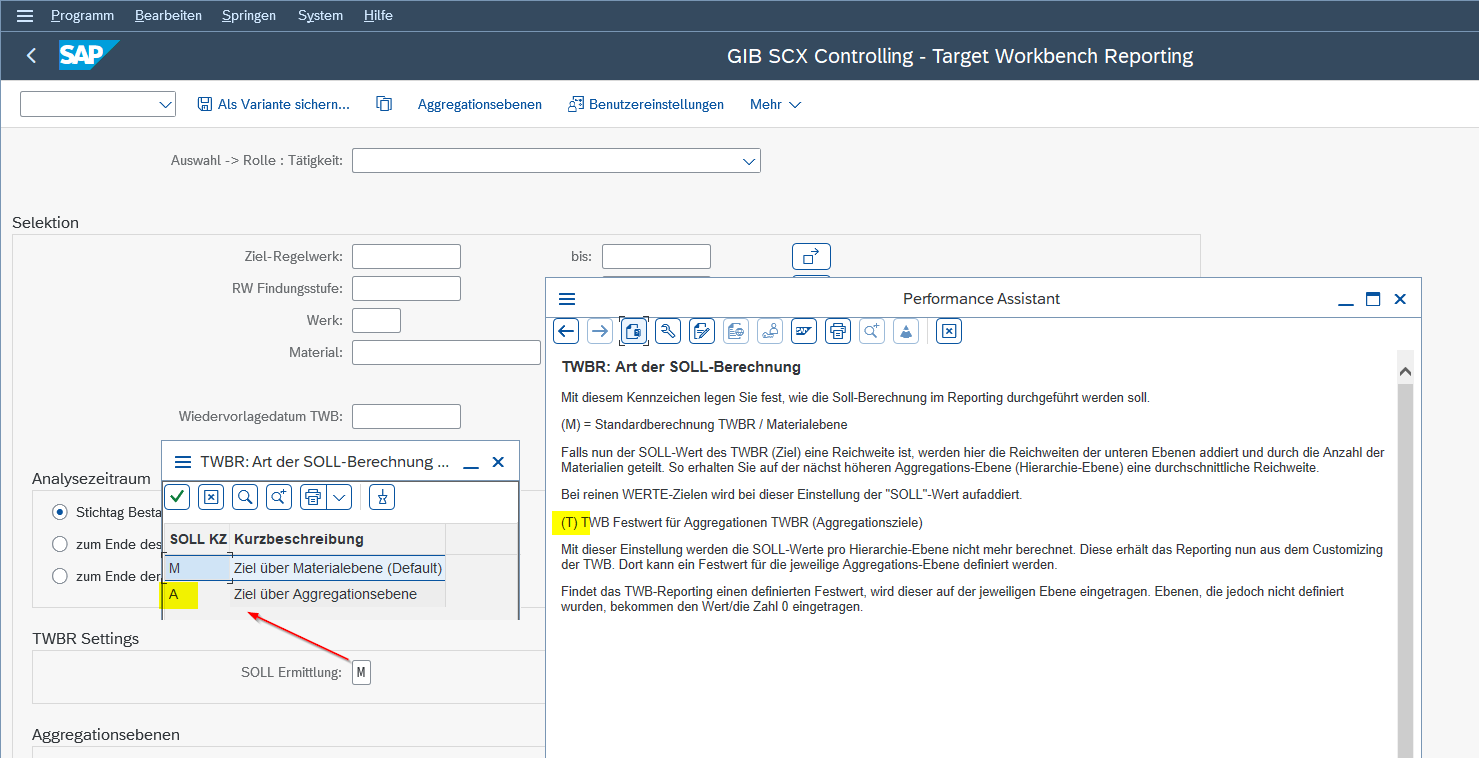Click the green checkmark in the SOLL-Berechnung popup
Screen dimensions: 1479x758
[x=177, y=496]
